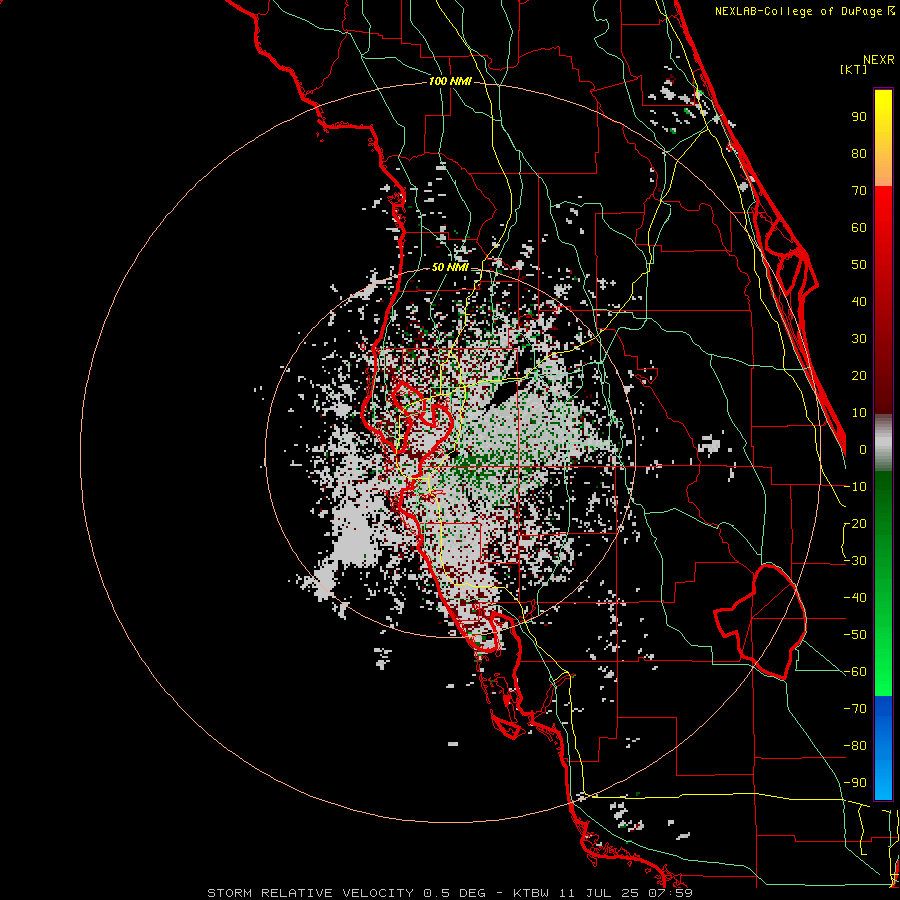Click the -50 knot scale label
This screenshot has width=900, height=900.
(855, 635)
